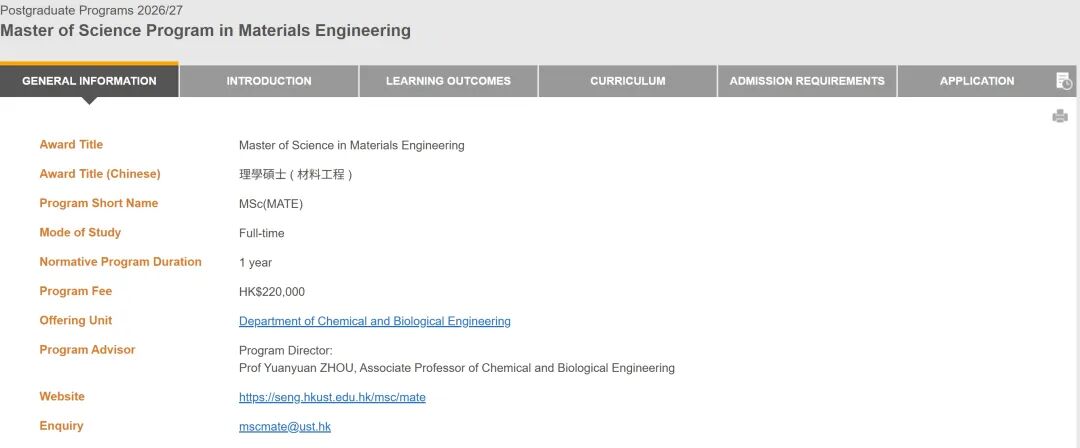Select the Learning Outcomes tab
Screen dimensions: 1080x448
pyautogui.click(x=448, y=81)
